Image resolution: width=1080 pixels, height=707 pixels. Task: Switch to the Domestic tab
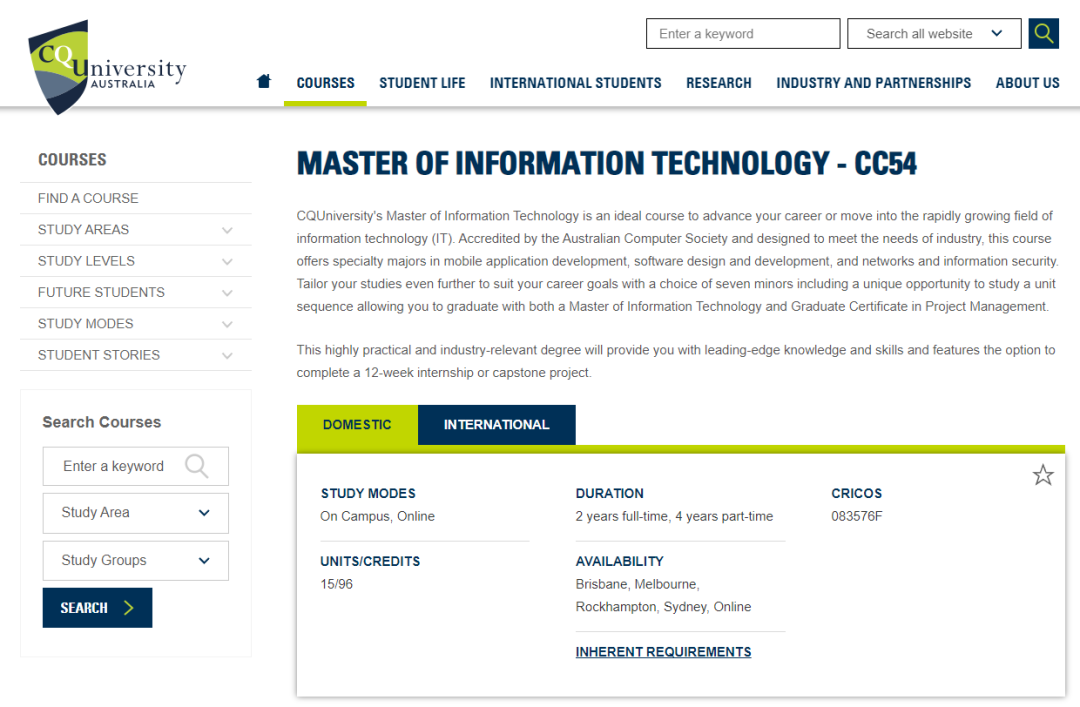(357, 425)
